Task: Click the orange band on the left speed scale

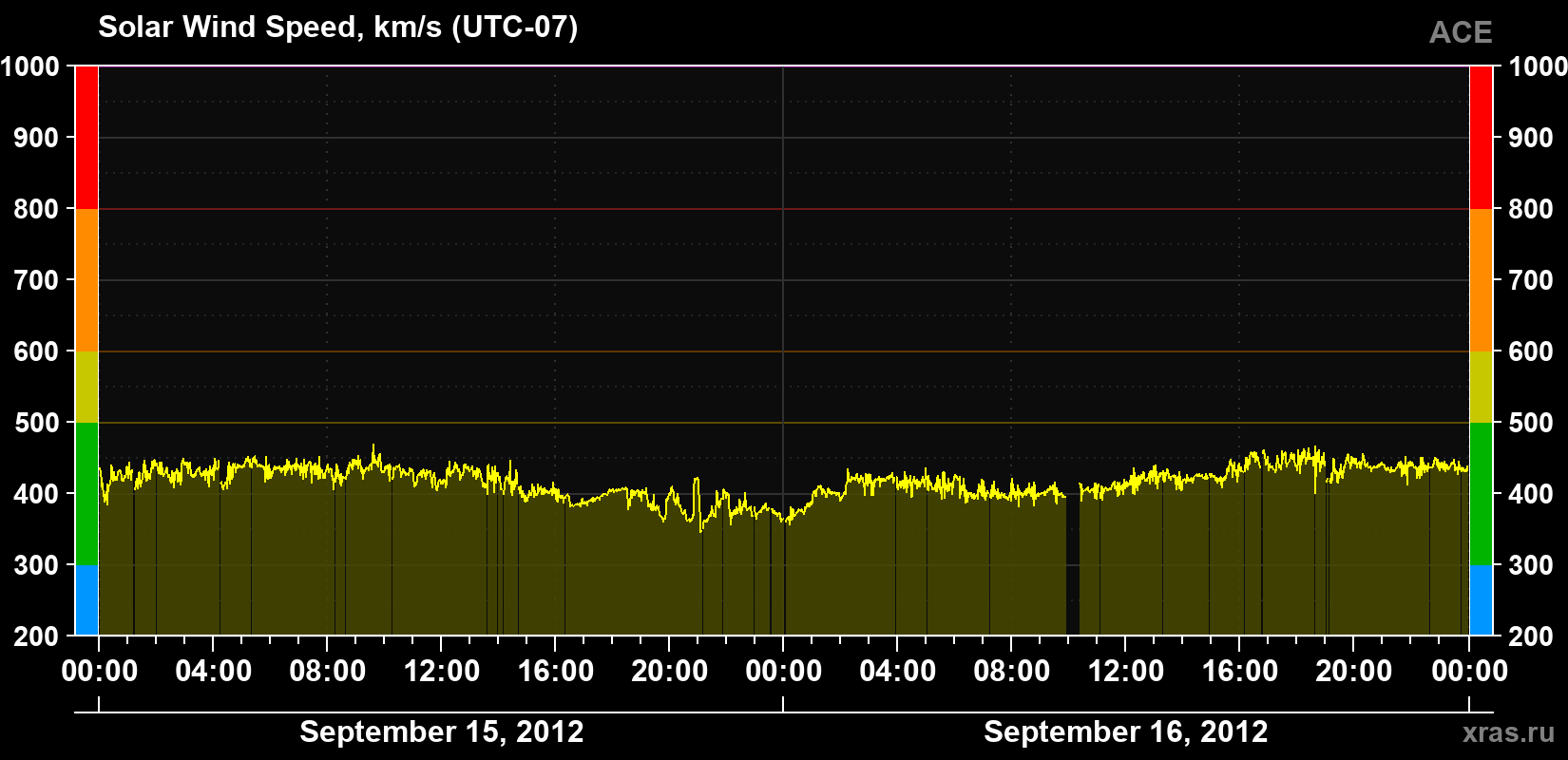Action: 86,280
